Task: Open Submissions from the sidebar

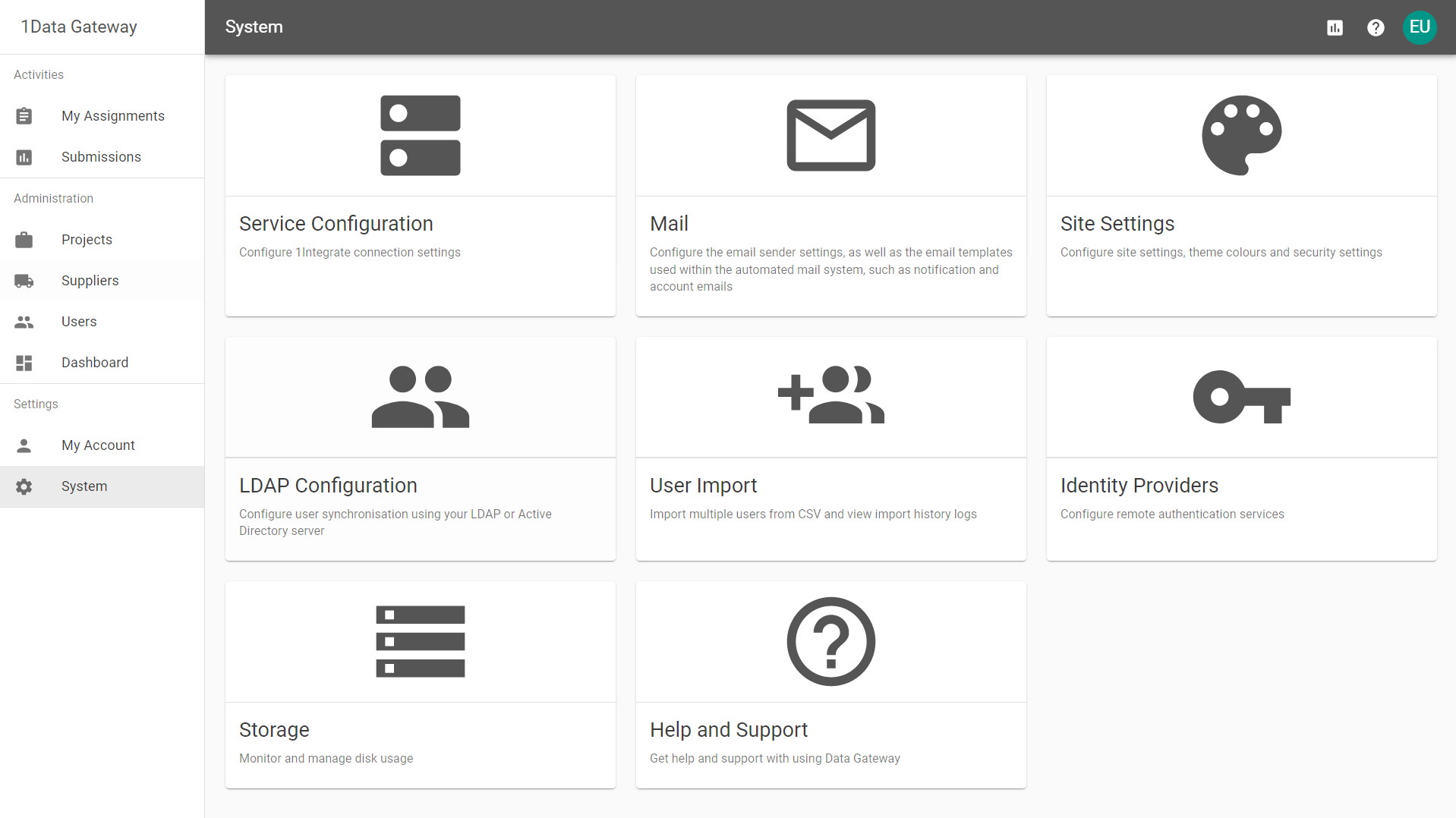Action: coord(101,157)
